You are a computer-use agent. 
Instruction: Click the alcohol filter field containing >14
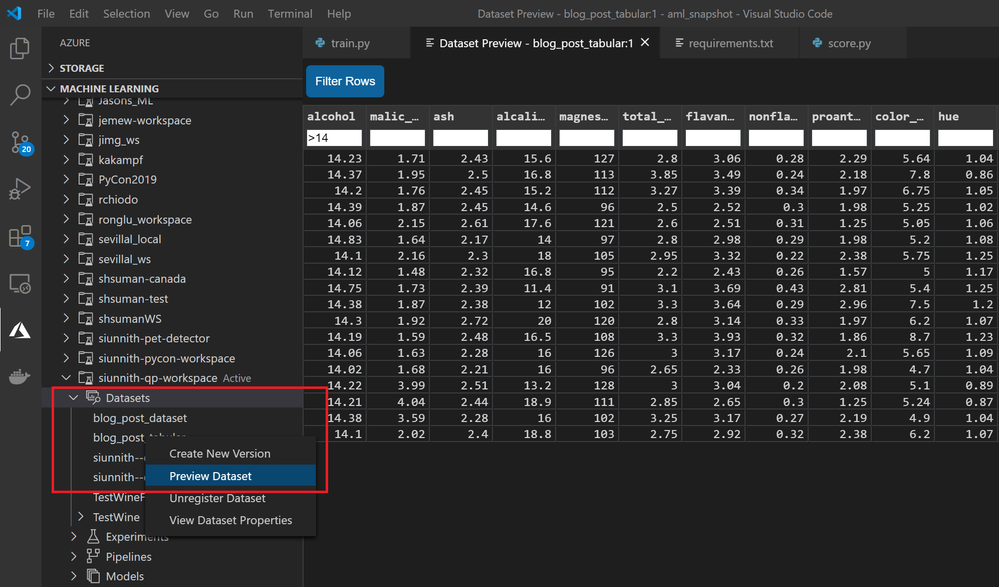tap(334, 138)
